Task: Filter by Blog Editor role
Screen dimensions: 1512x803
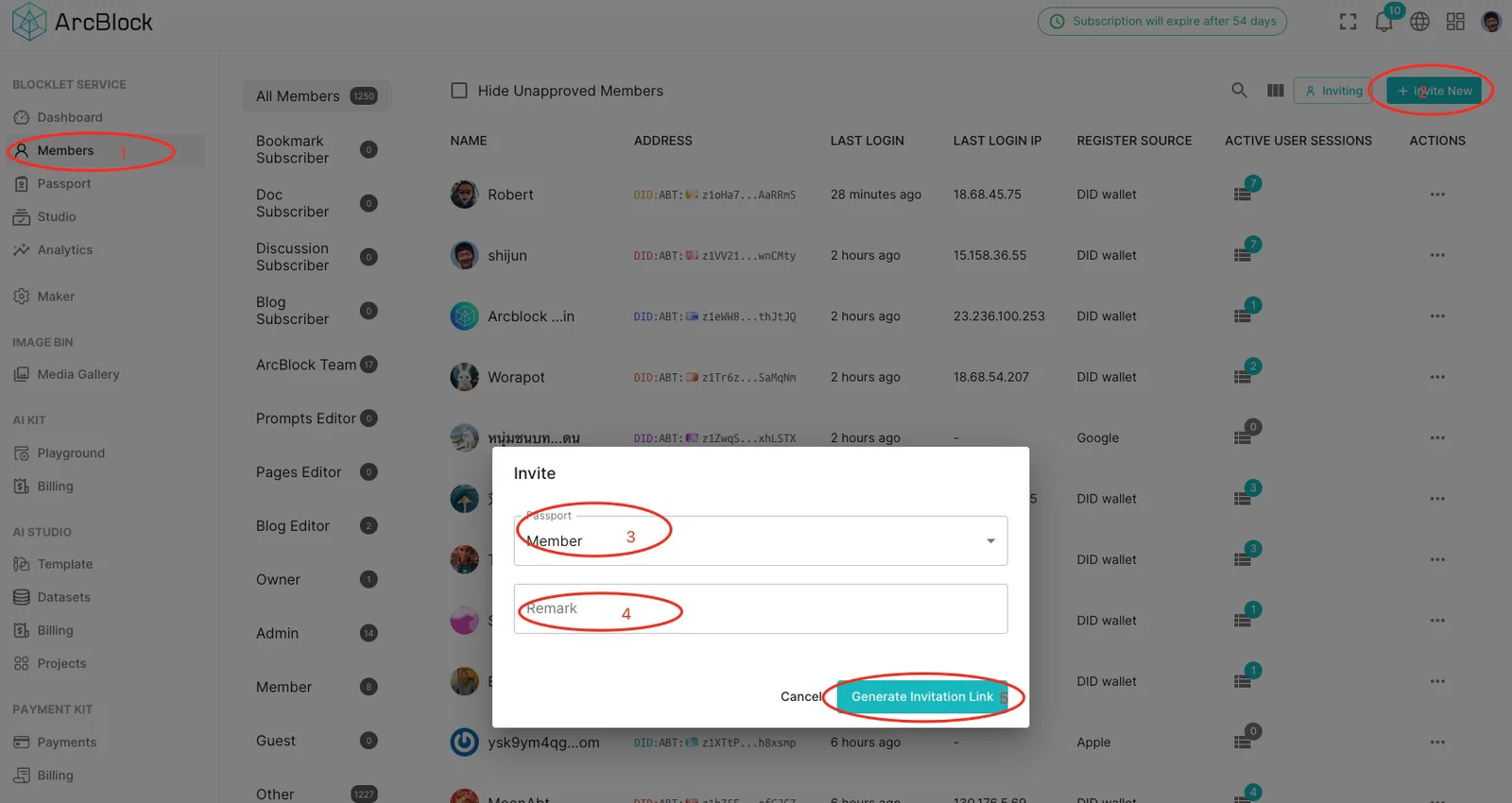Action: (317, 526)
